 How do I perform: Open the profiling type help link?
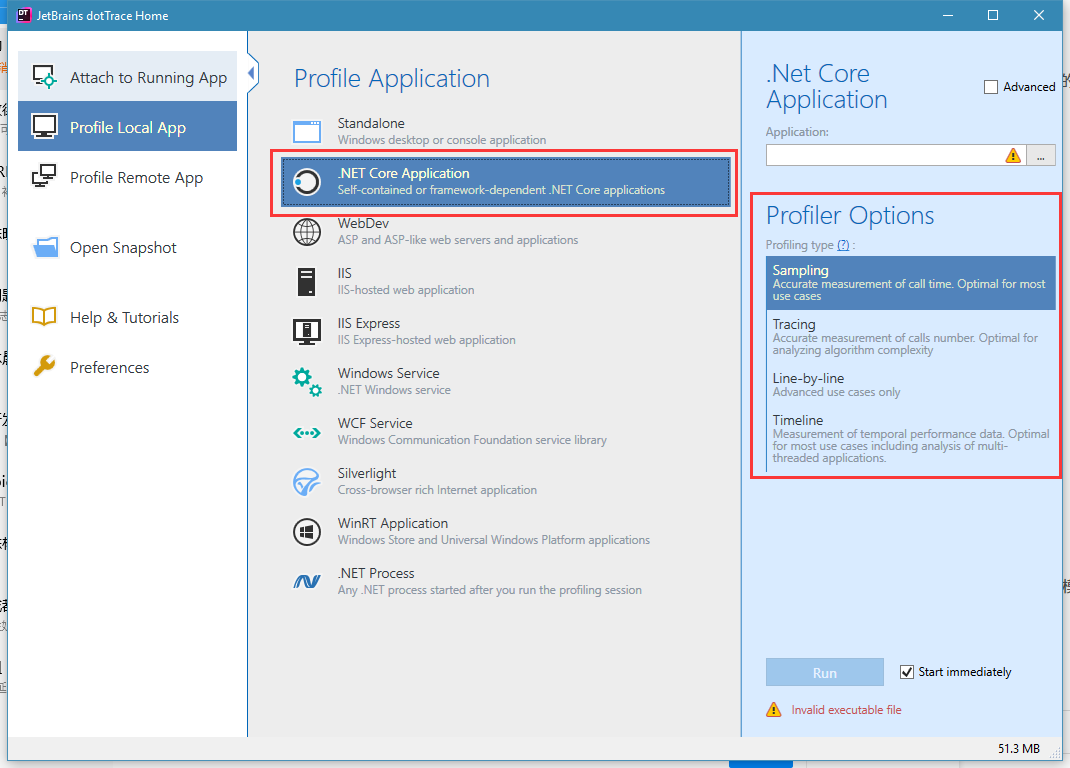click(x=843, y=244)
